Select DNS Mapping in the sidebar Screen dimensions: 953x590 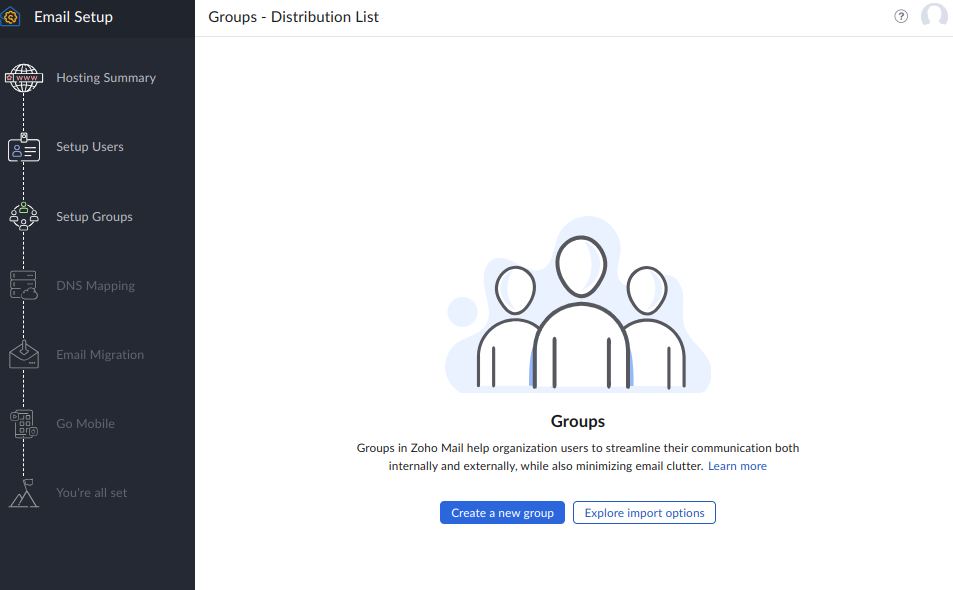(95, 286)
